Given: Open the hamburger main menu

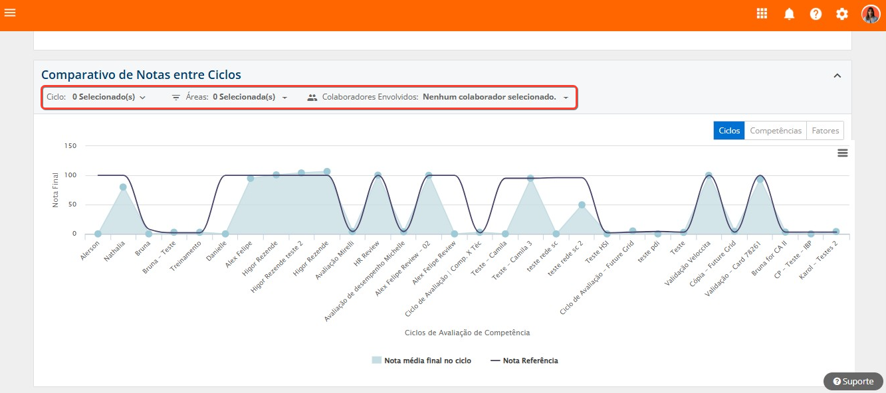Looking at the screenshot, I should 10,12.
